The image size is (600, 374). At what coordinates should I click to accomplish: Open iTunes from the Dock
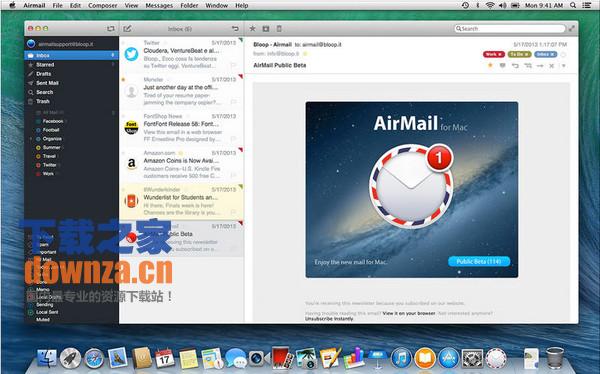[401, 358]
